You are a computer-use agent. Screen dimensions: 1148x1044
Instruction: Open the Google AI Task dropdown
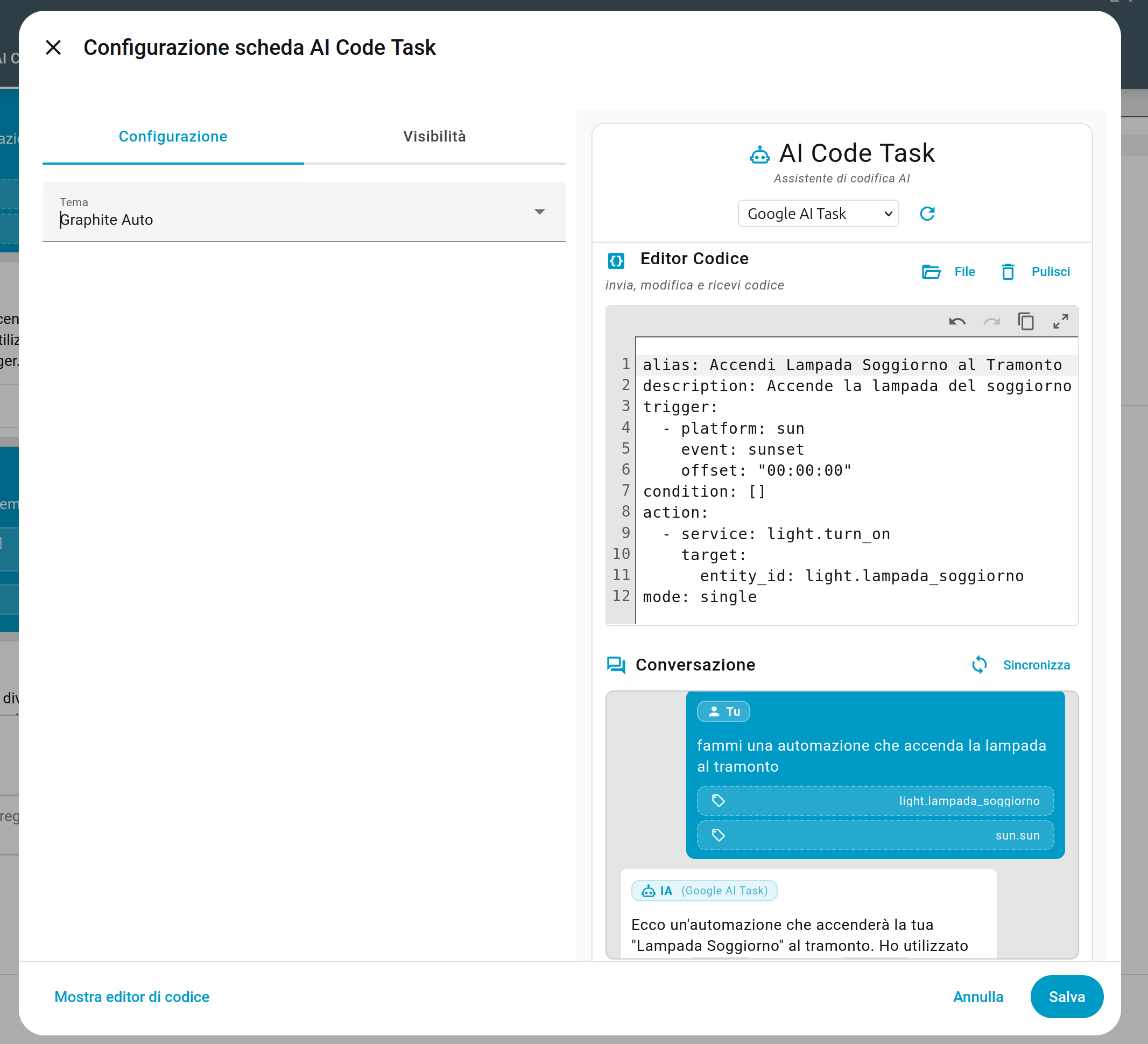click(x=818, y=214)
